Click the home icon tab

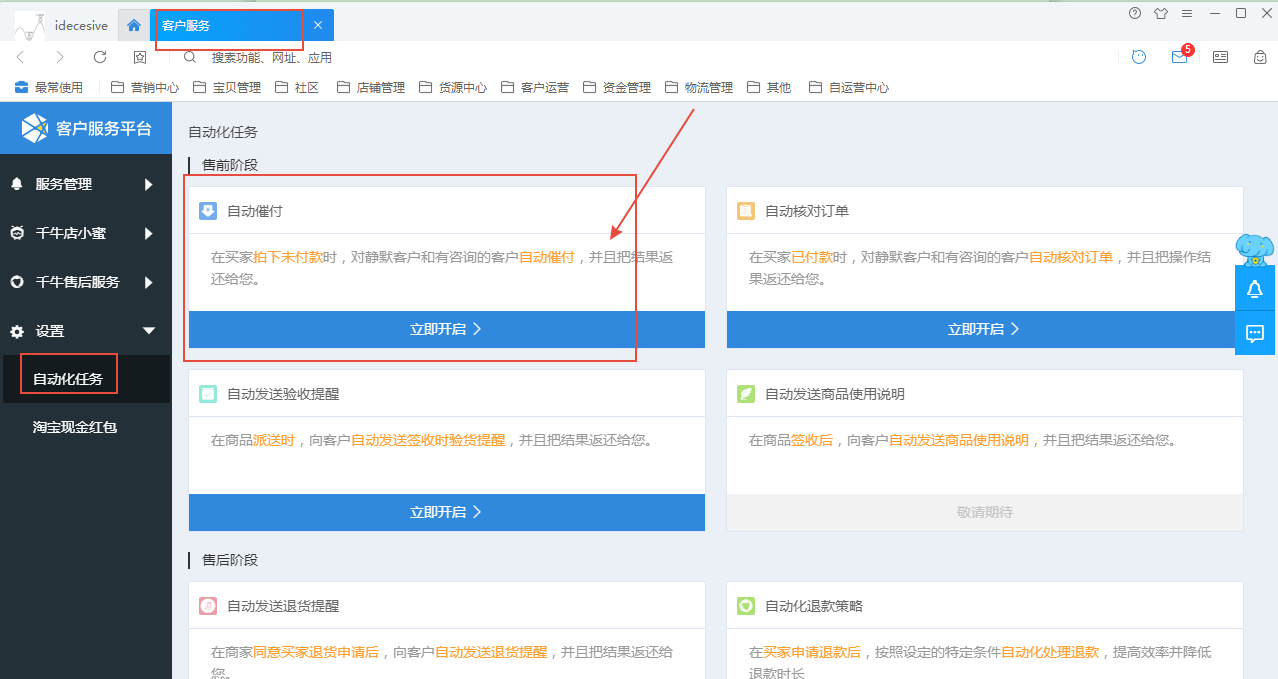tap(134, 25)
